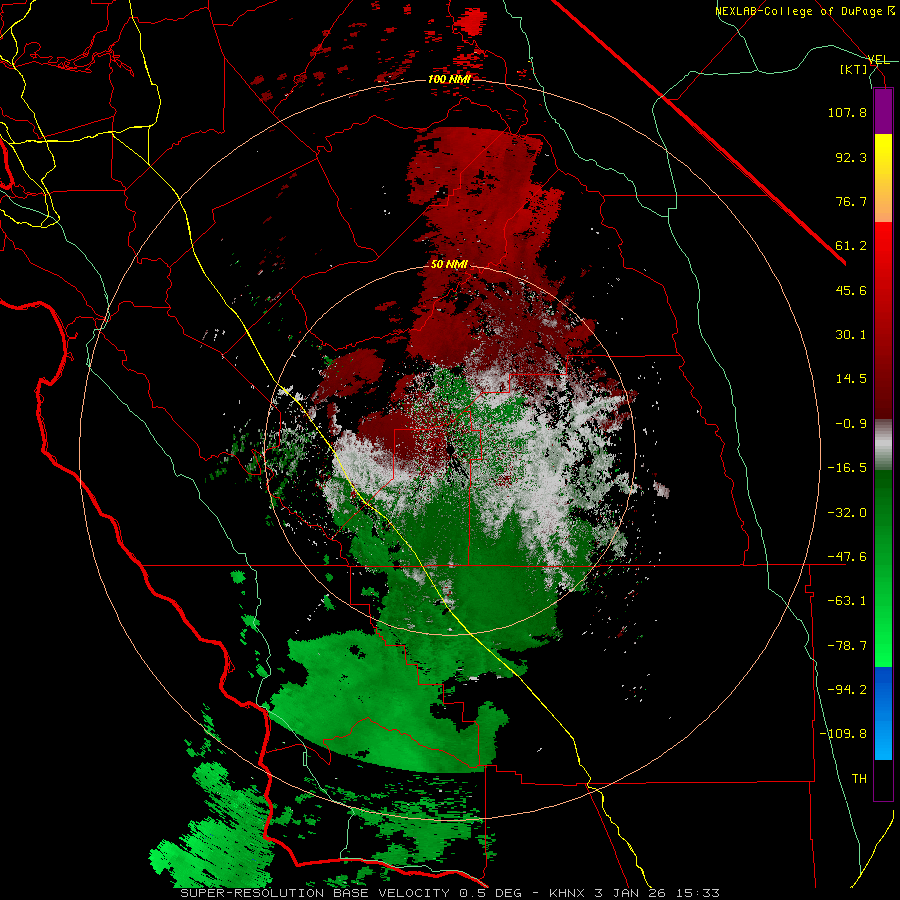Click the 100 NMI range ring label

pos(449,79)
